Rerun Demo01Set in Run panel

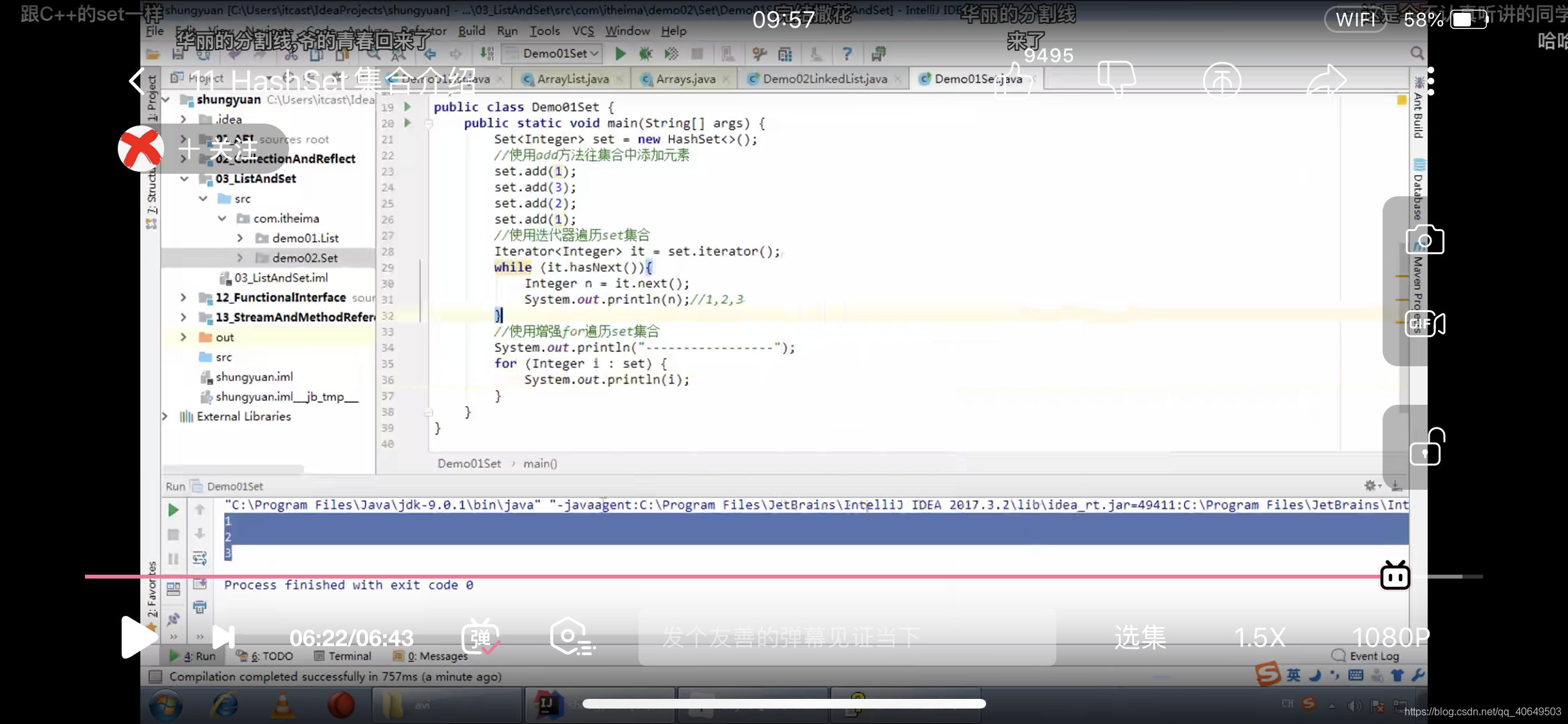point(173,510)
